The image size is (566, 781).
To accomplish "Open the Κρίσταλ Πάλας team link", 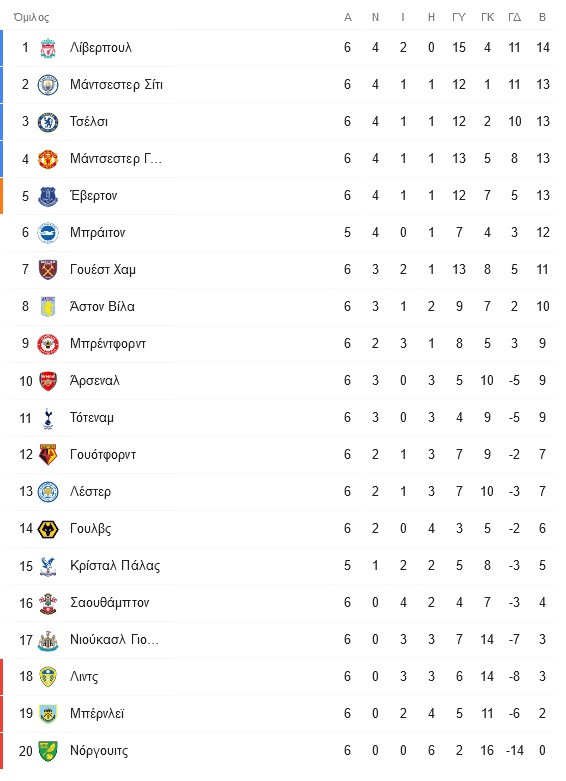I will coord(115,566).
